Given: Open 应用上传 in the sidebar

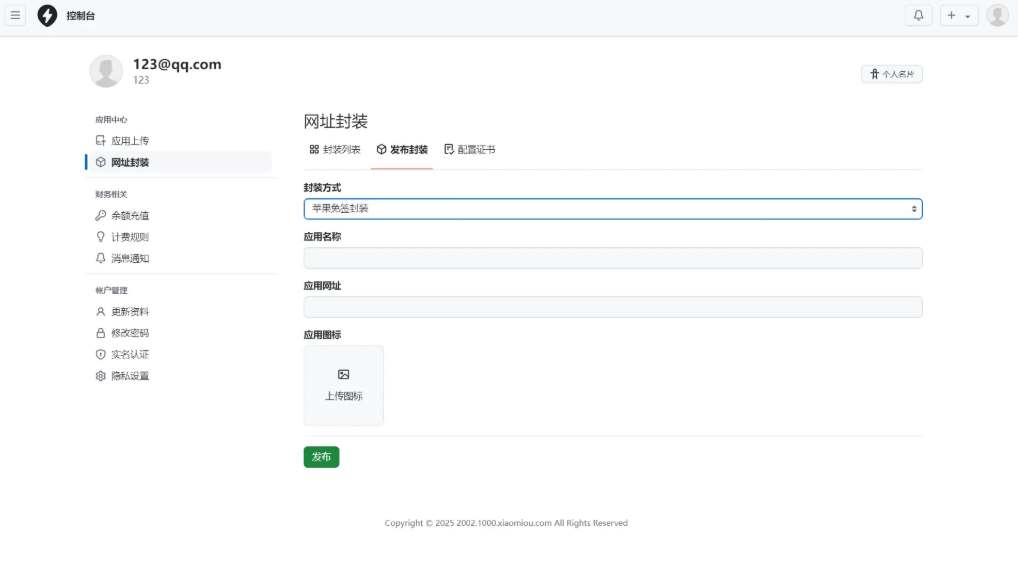Looking at the screenshot, I should point(129,141).
